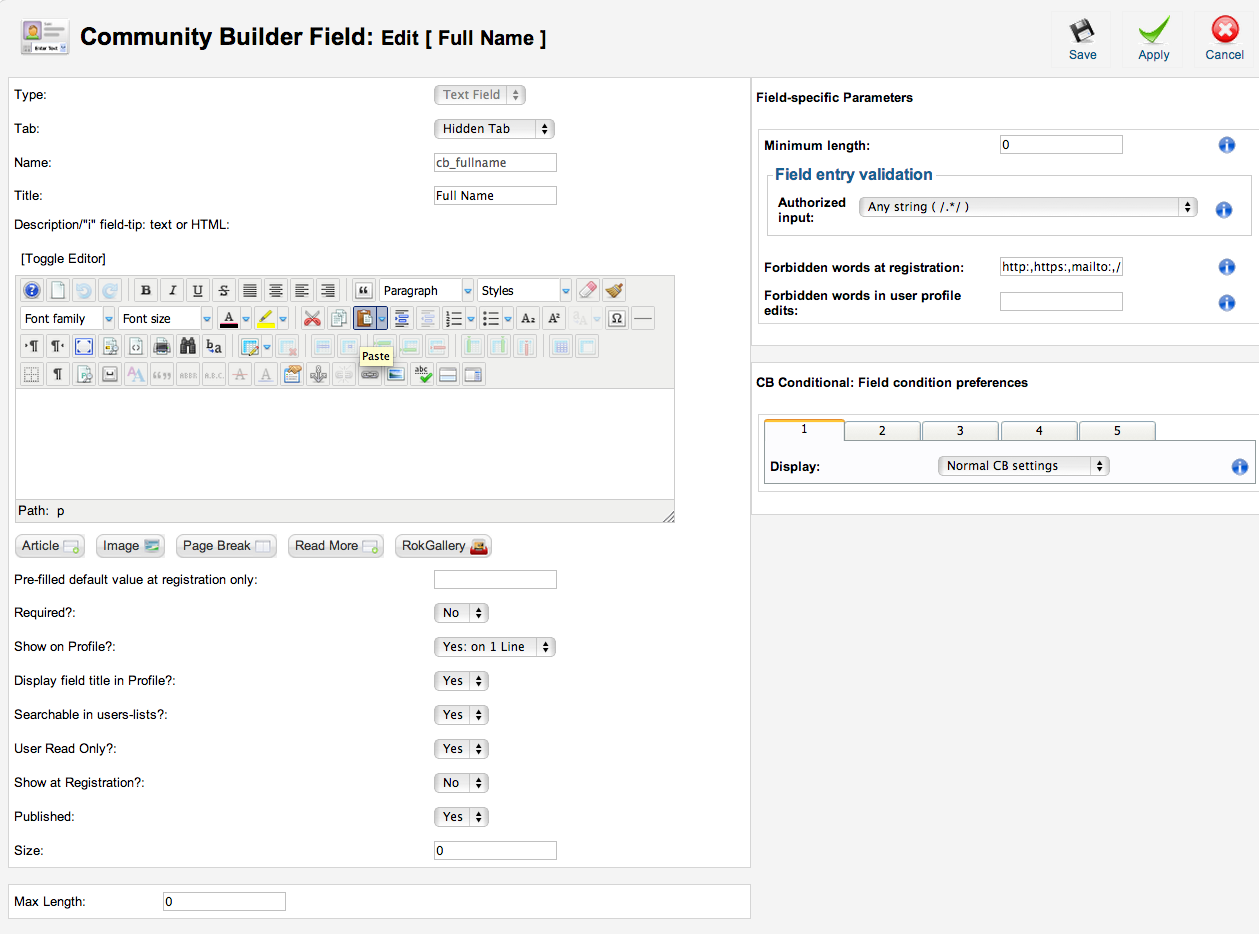Click the new document icon in editor
Screen dimensions: 1259x934
click(x=58, y=290)
